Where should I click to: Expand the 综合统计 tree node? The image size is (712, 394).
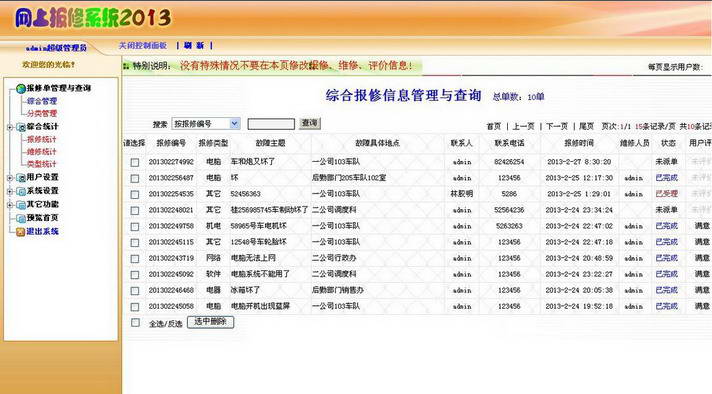coord(10,127)
